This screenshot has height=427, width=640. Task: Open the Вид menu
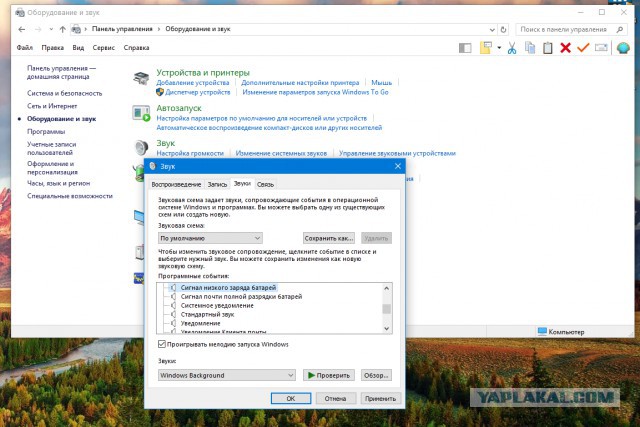(78, 48)
